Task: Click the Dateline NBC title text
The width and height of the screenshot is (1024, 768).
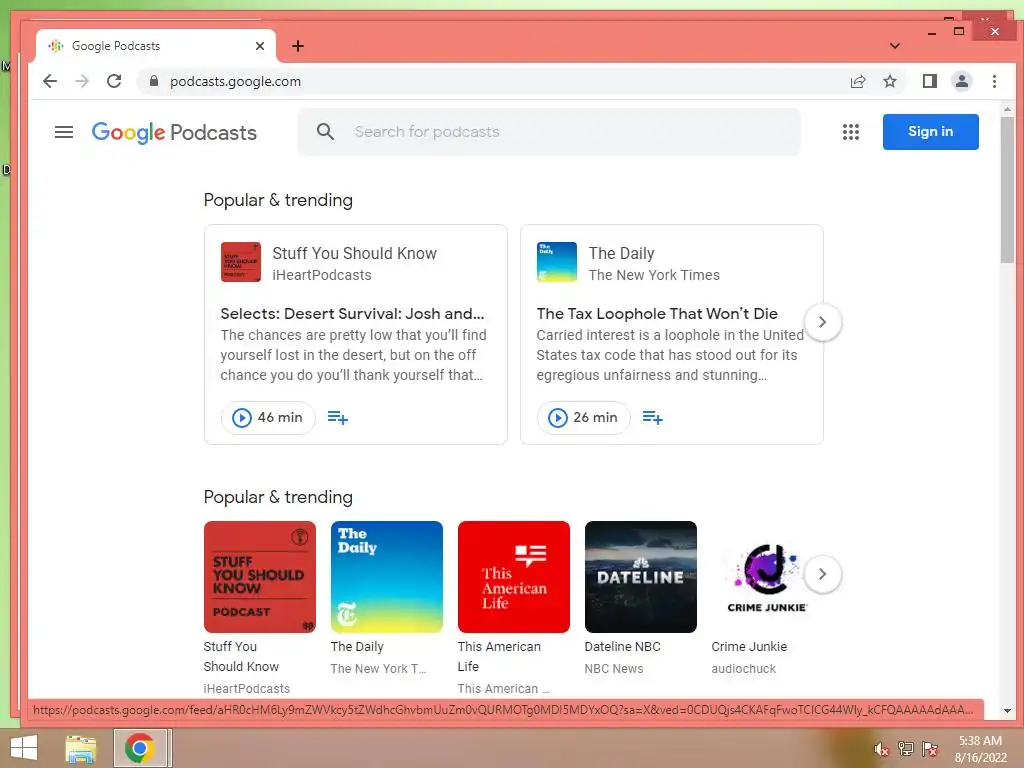Action: [x=622, y=647]
